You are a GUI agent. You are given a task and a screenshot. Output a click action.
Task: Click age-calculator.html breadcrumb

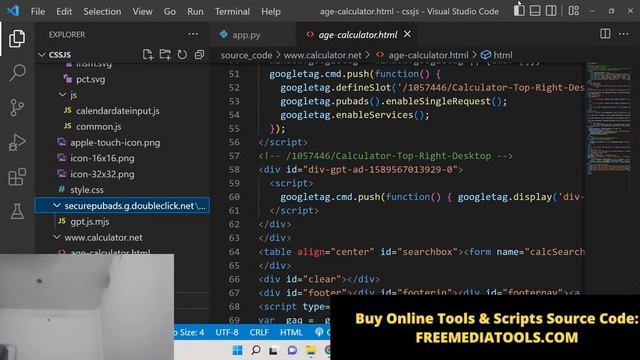[x=428, y=55]
